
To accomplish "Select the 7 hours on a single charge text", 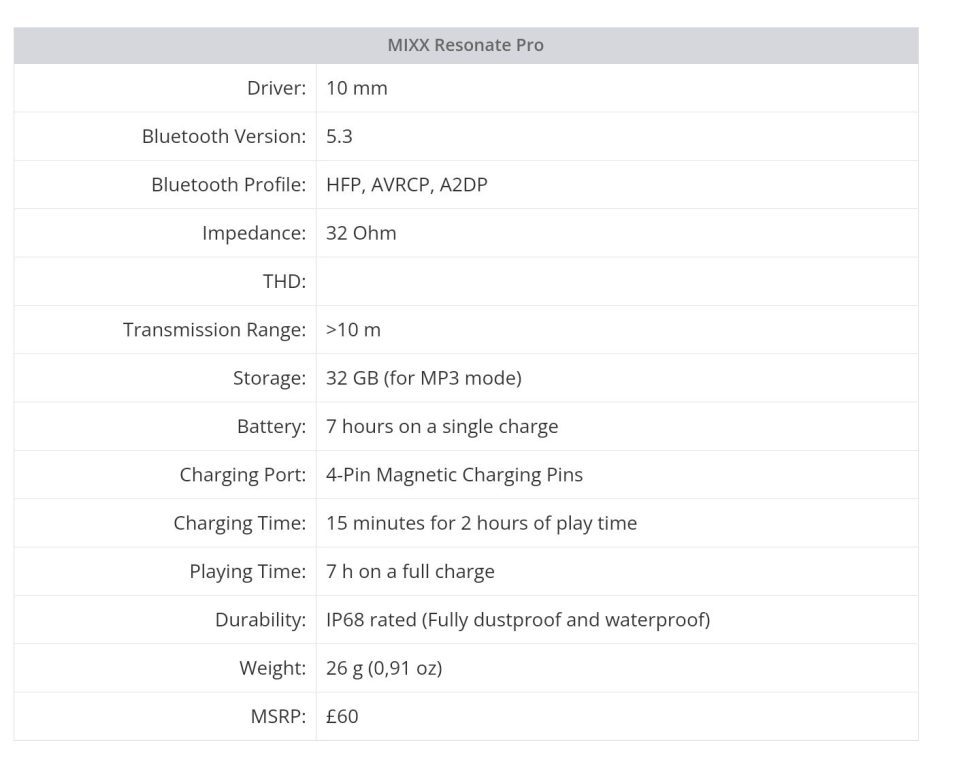I will click(442, 426).
